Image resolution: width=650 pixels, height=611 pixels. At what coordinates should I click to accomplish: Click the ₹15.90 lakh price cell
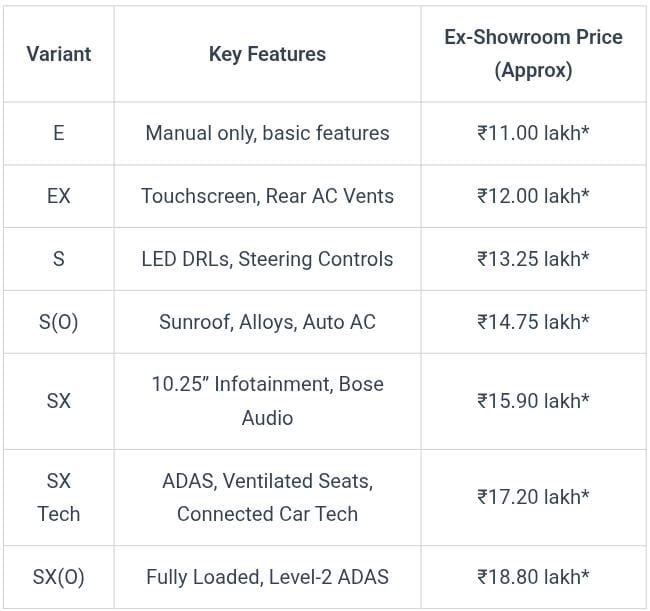coord(533,401)
